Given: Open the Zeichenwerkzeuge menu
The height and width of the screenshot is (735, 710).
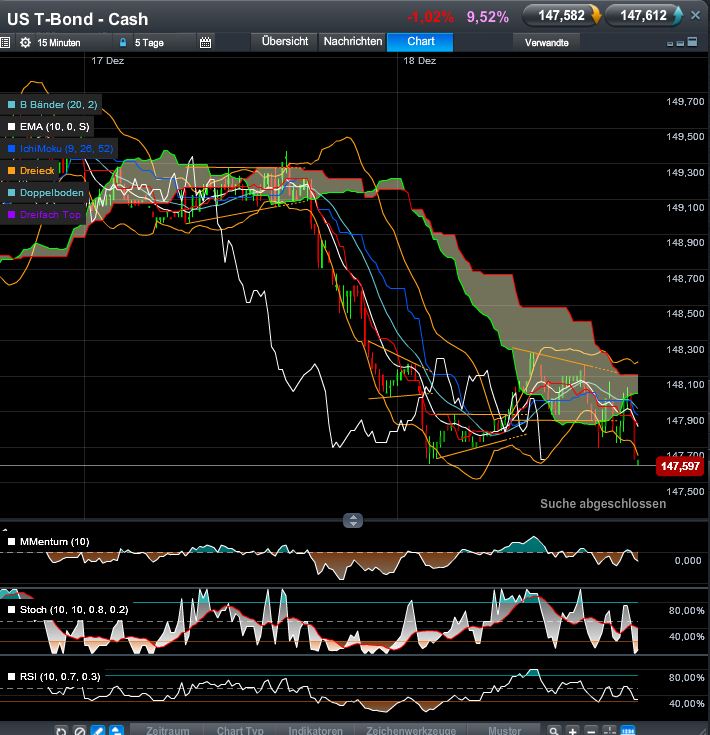Looking at the screenshot, I should pyautogui.click(x=411, y=730).
